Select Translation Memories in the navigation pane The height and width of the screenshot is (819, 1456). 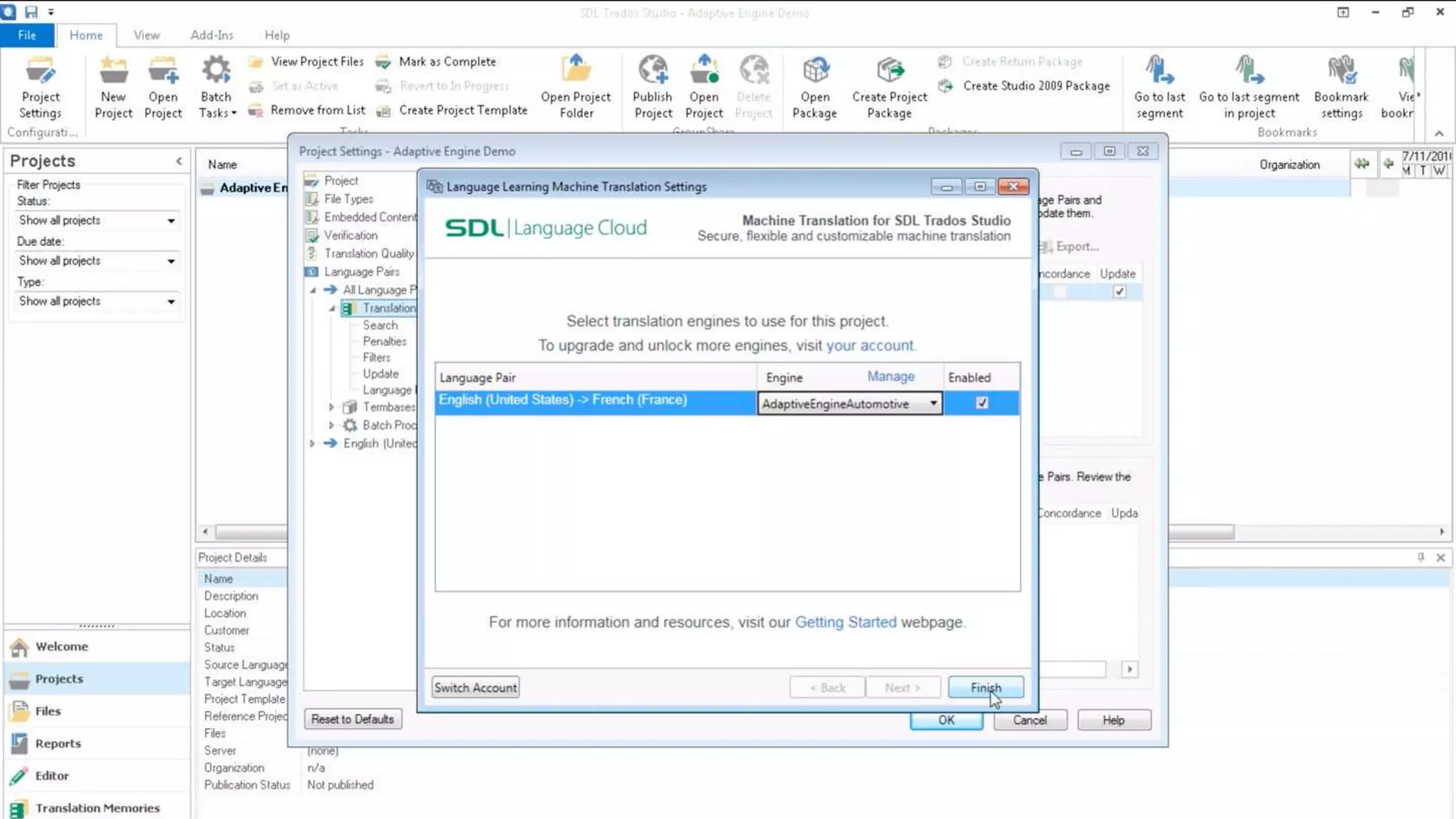[97, 808]
